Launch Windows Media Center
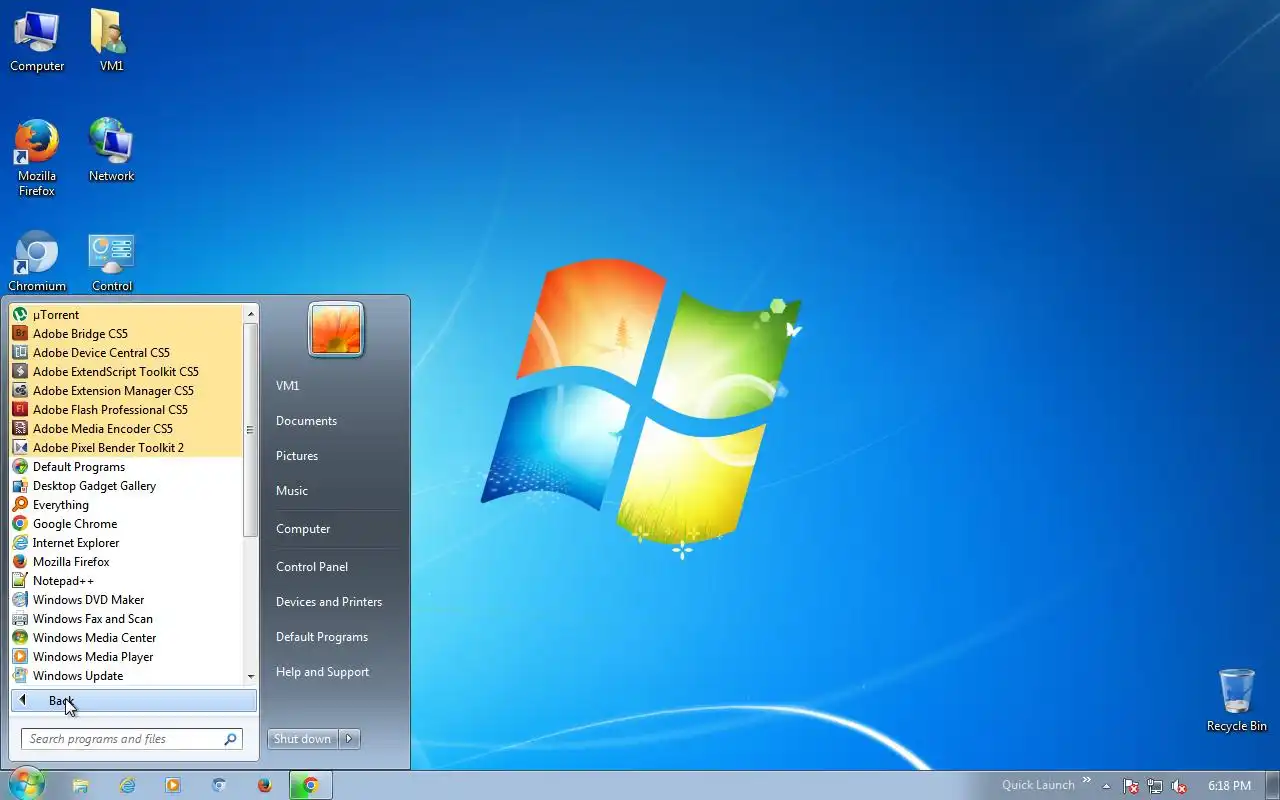The height and width of the screenshot is (800, 1280). tap(126, 637)
